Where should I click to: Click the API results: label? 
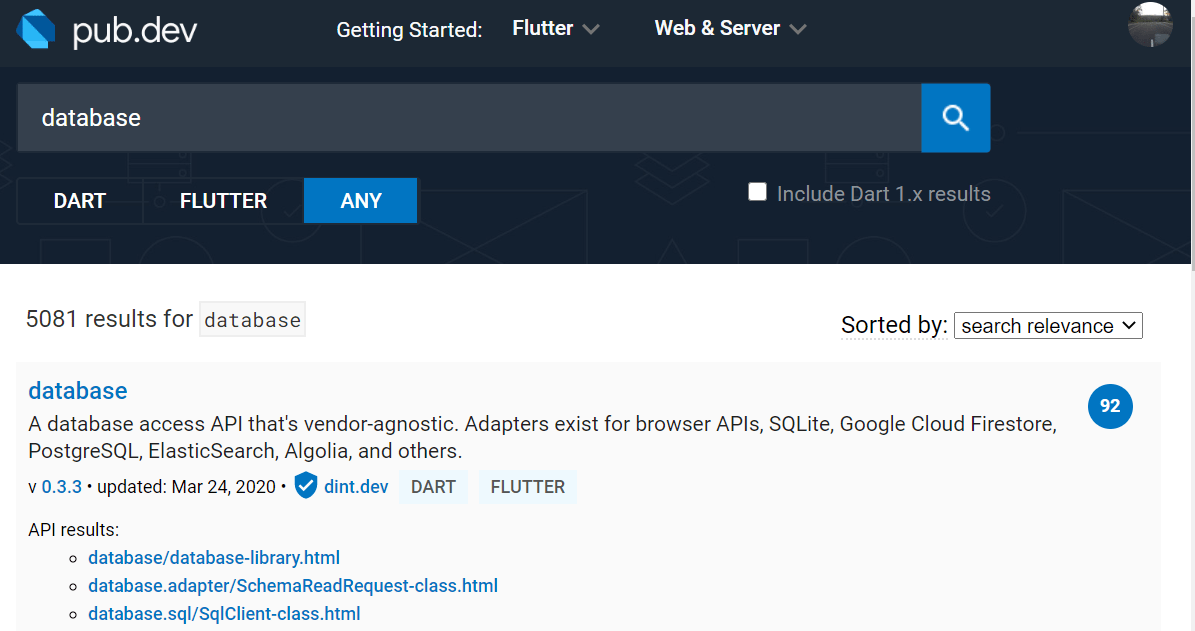point(74,530)
